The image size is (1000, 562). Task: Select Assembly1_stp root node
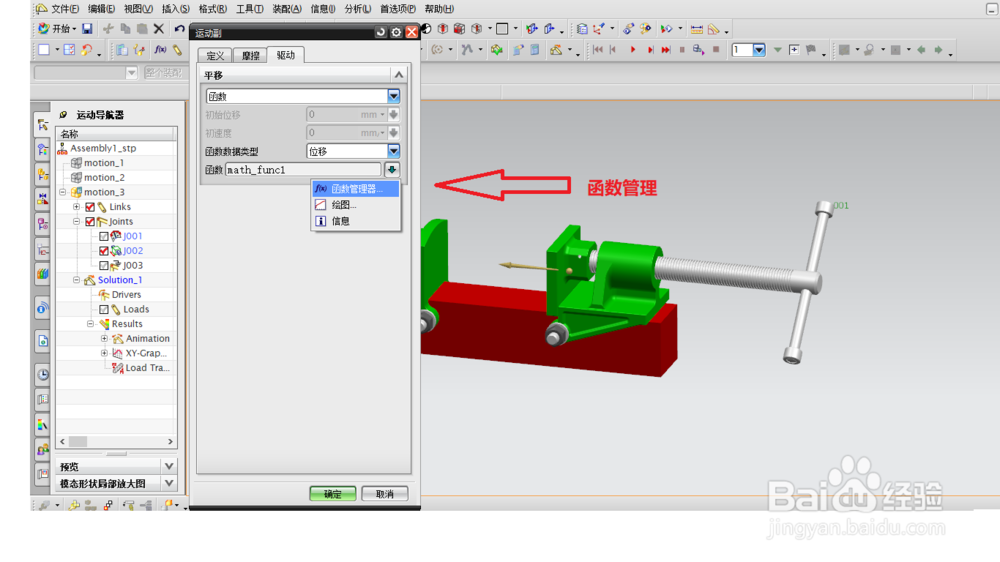(x=103, y=148)
